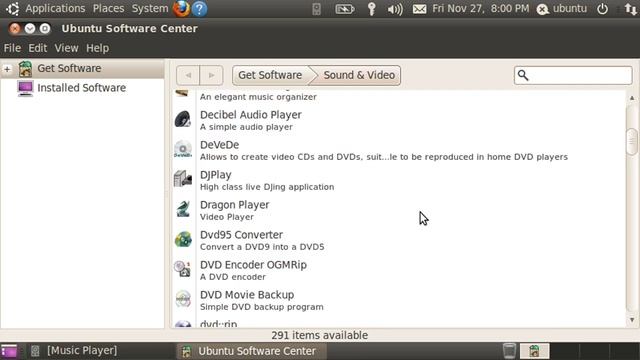Select the DJPlay entry title
Viewport: 640px width, 360px height.
tap(216, 175)
